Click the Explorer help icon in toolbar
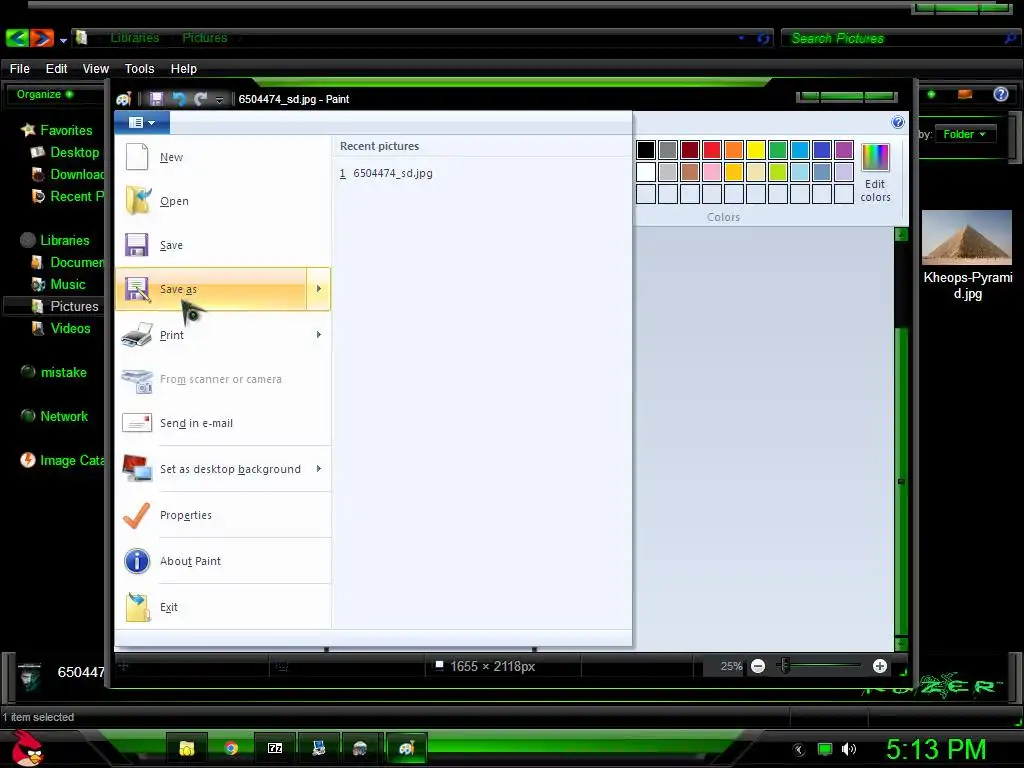Screen dimensions: 1024x768 click(x=1000, y=95)
